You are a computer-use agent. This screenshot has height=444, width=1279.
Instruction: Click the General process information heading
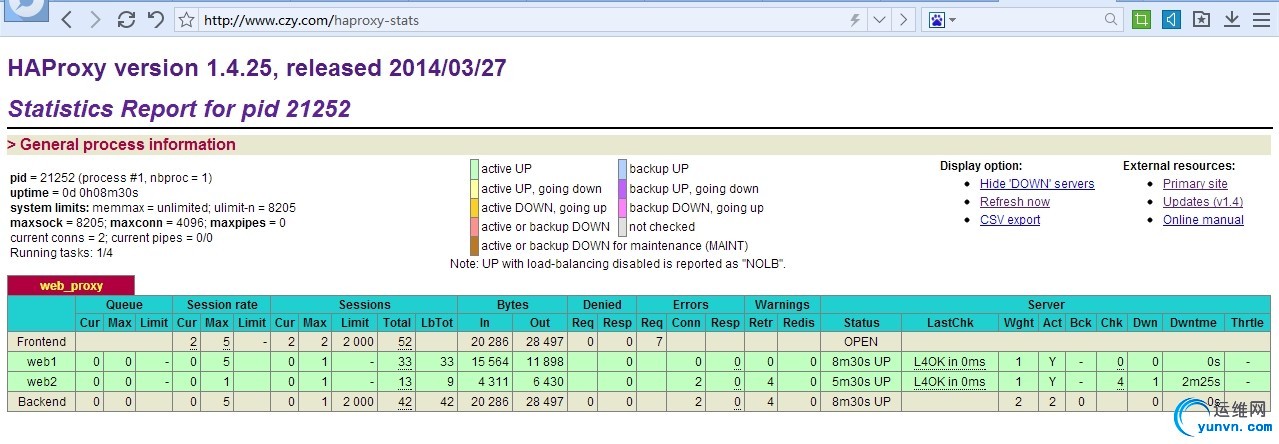[x=121, y=144]
